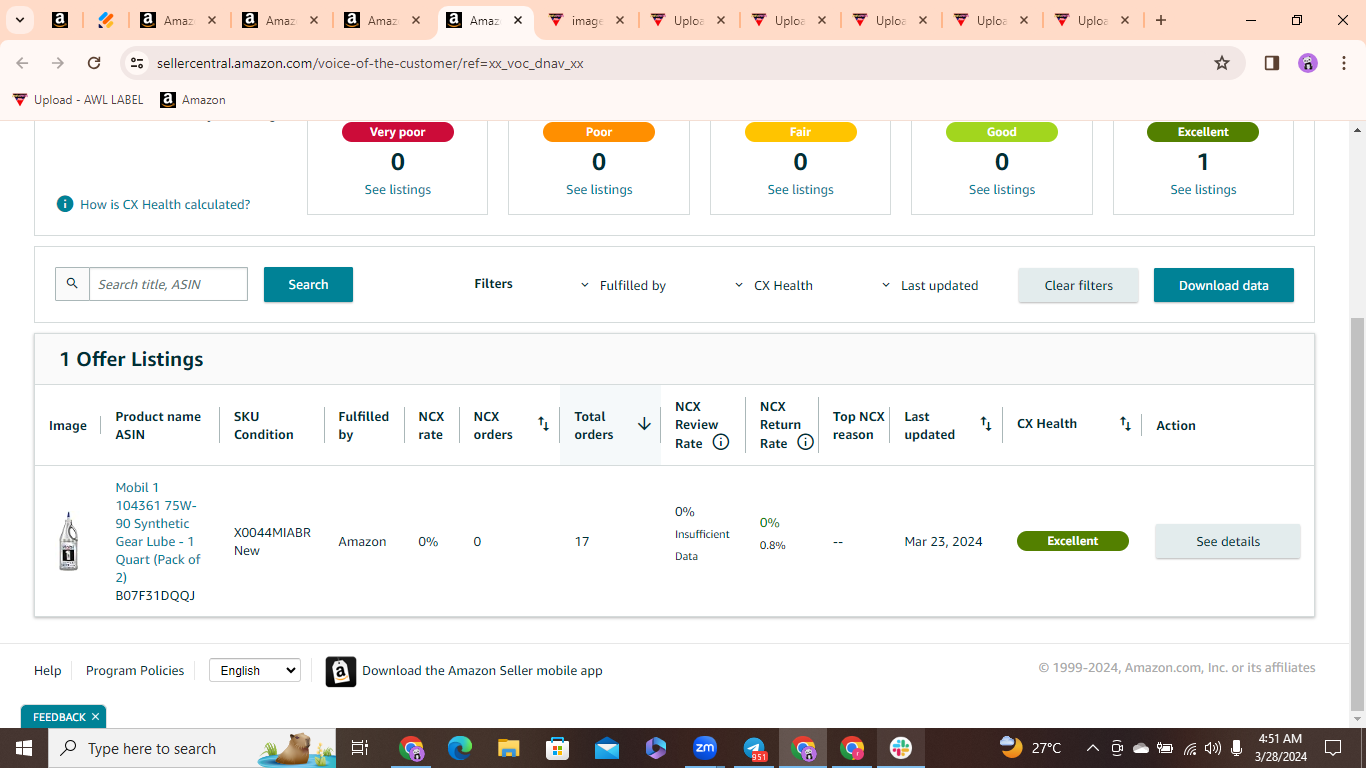This screenshot has width=1366, height=768.
Task: Click Download the Amazon Seller mobile app
Action: [x=482, y=670]
